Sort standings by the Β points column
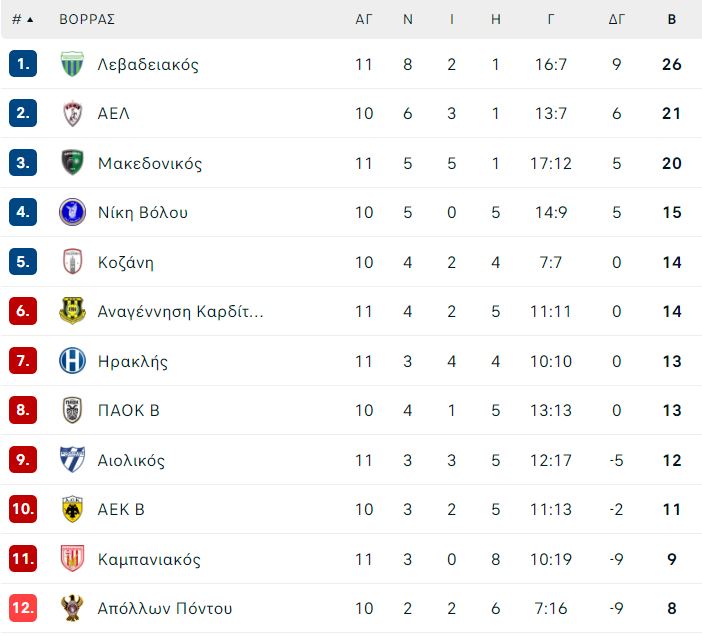 pos(672,19)
